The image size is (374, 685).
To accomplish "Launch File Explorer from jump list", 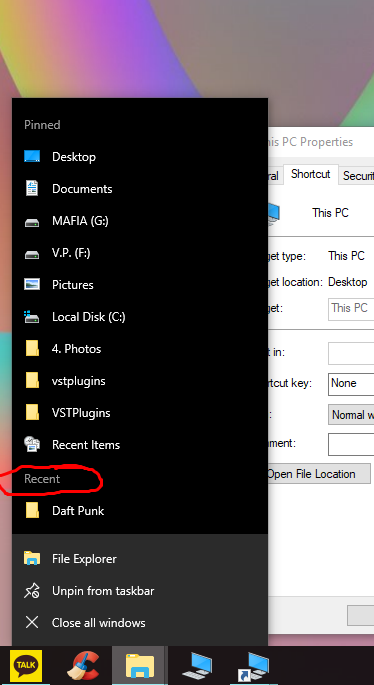I will pyautogui.click(x=140, y=559).
